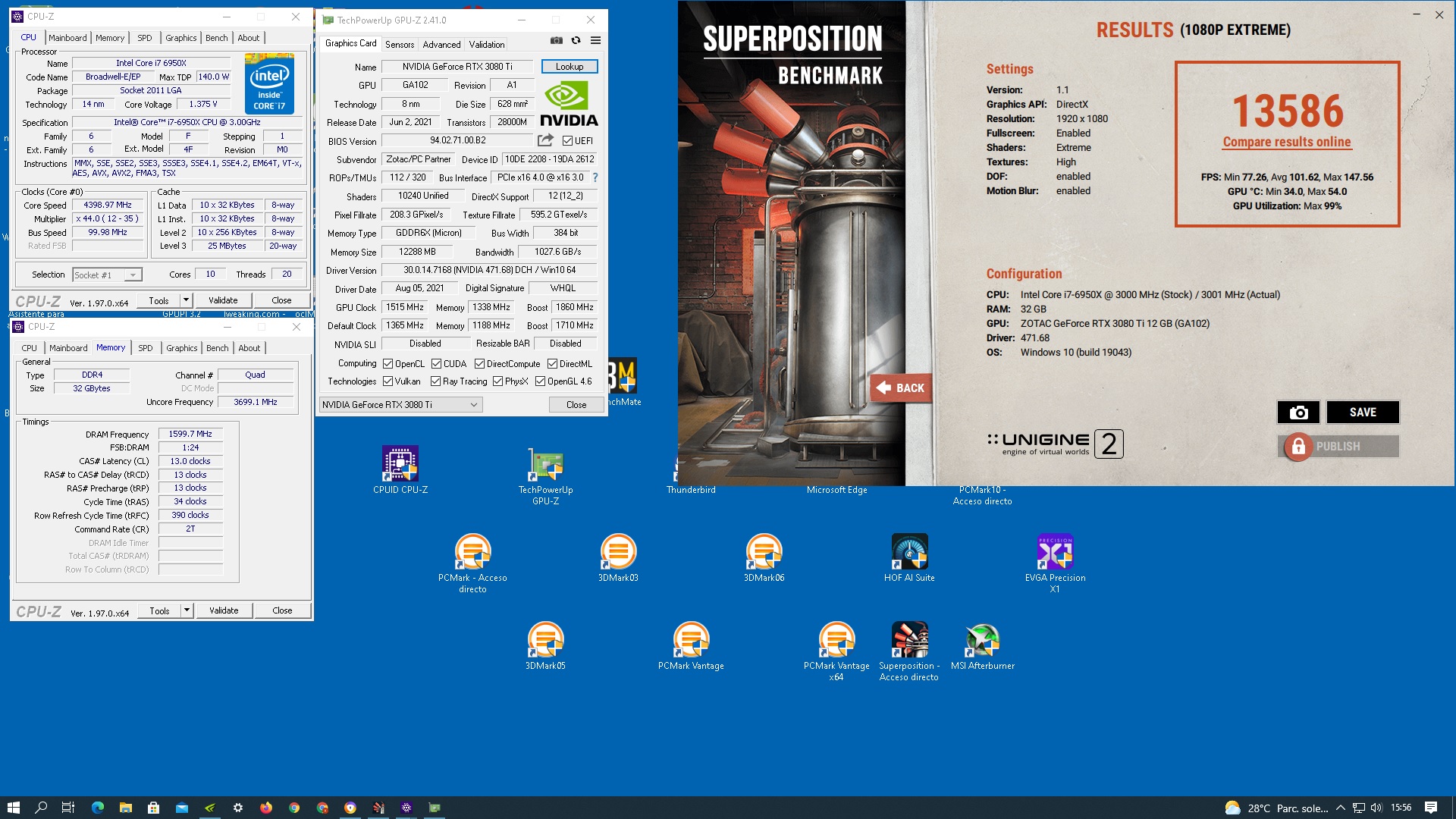Adjust volume with the taskbar speaker icon
1456x819 pixels.
click(1376, 808)
